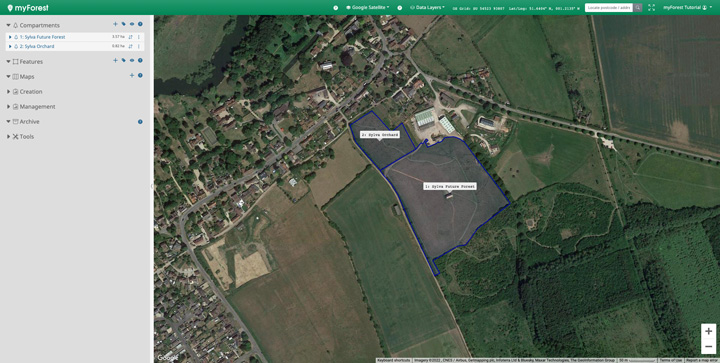Add a new map with plus icon
Screen dimensions: 720x363
tap(132, 75)
